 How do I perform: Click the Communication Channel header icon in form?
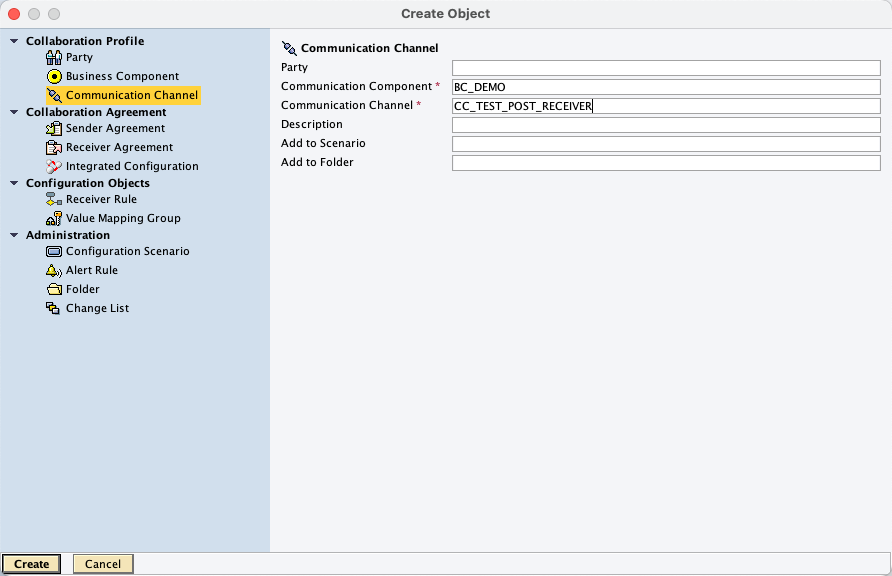click(289, 48)
